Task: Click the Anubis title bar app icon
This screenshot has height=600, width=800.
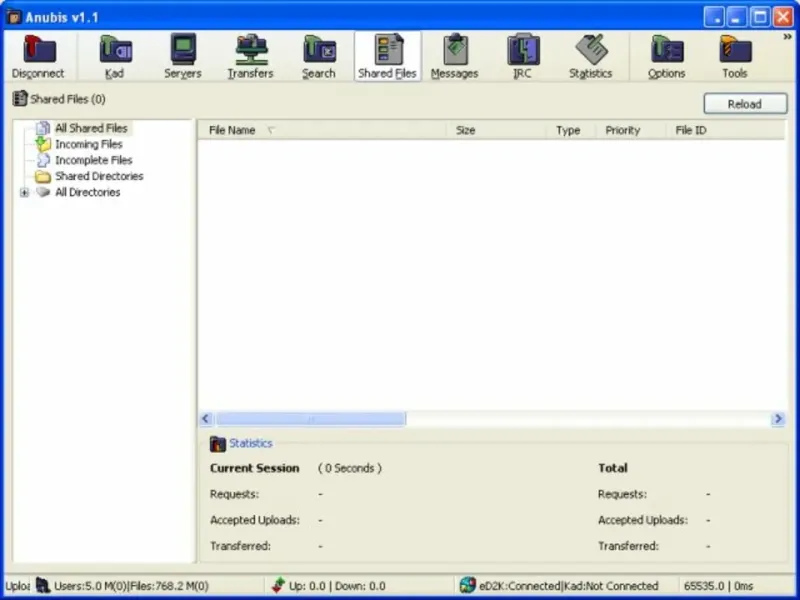Action: click(x=14, y=17)
